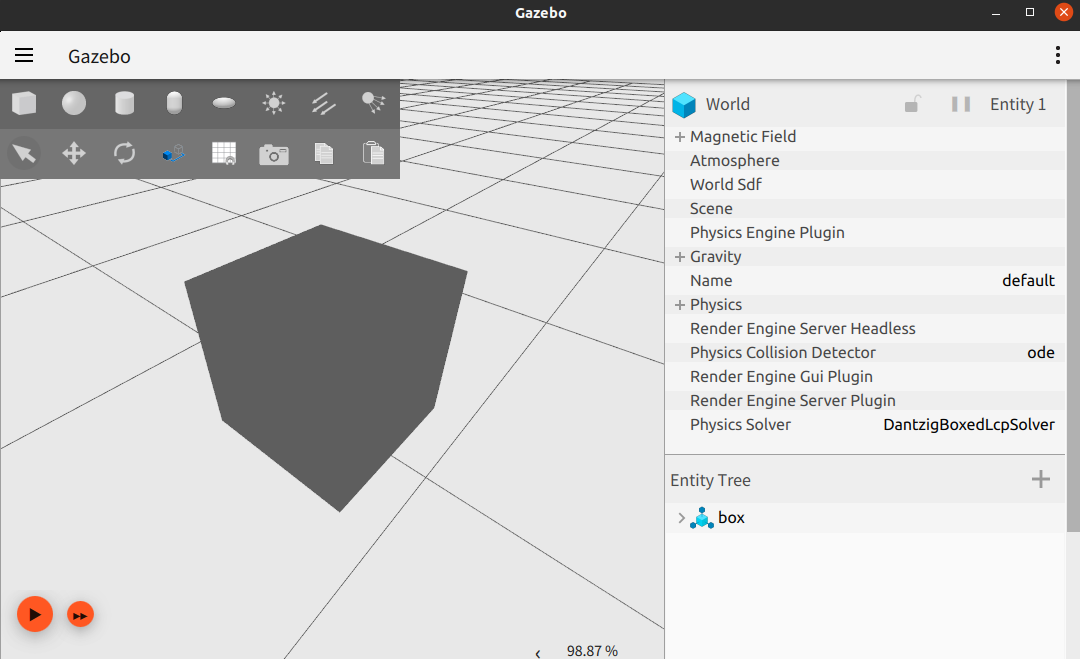1080x659 pixels.
Task: Insert a box shape
Action: pos(24,103)
